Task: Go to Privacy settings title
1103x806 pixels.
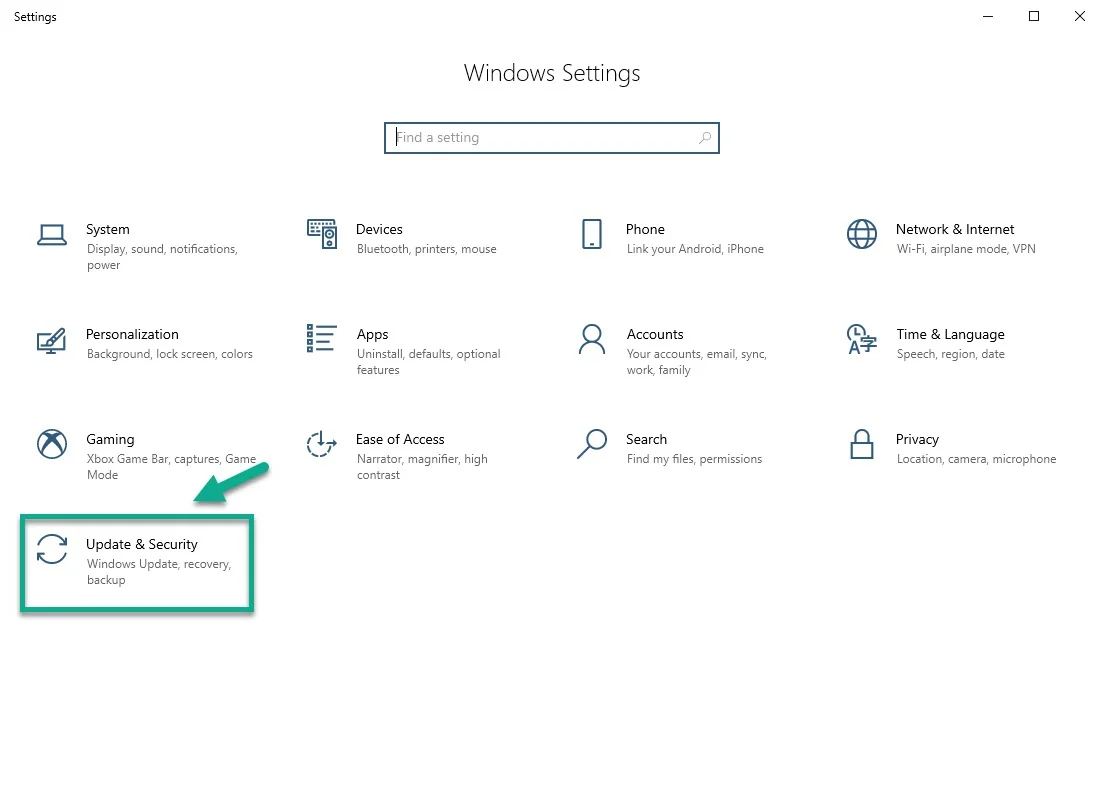Action: tap(917, 440)
